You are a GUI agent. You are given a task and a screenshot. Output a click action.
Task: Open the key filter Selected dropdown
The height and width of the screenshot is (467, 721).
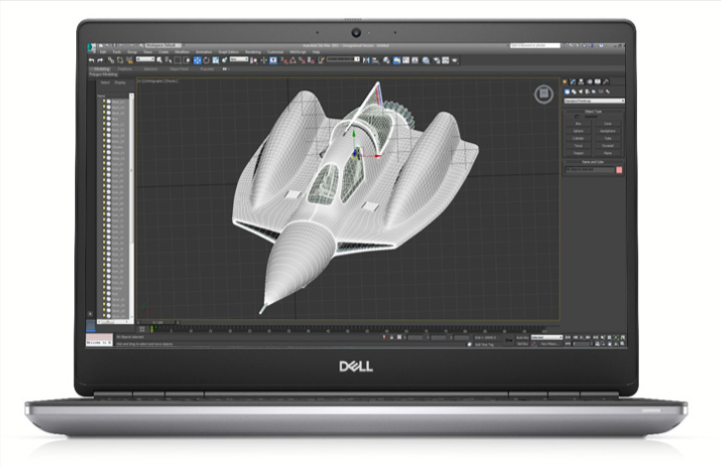coord(547,337)
